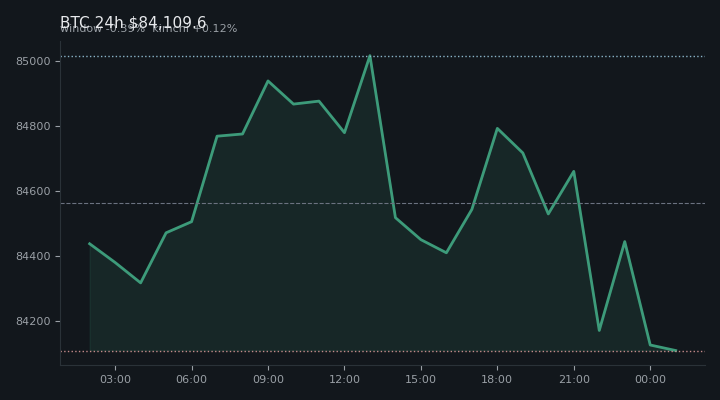Click the "09:00" time axis label

pos(268,379)
